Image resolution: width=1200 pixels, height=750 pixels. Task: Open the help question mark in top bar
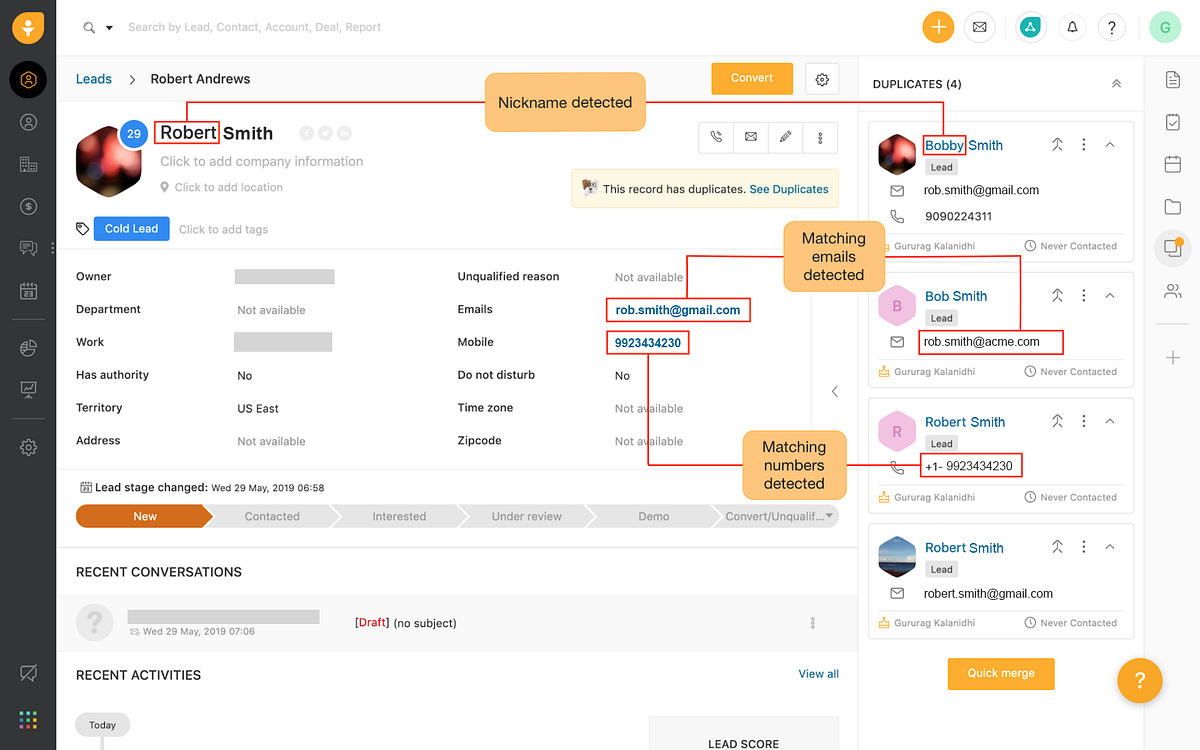click(x=1112, y=27)
